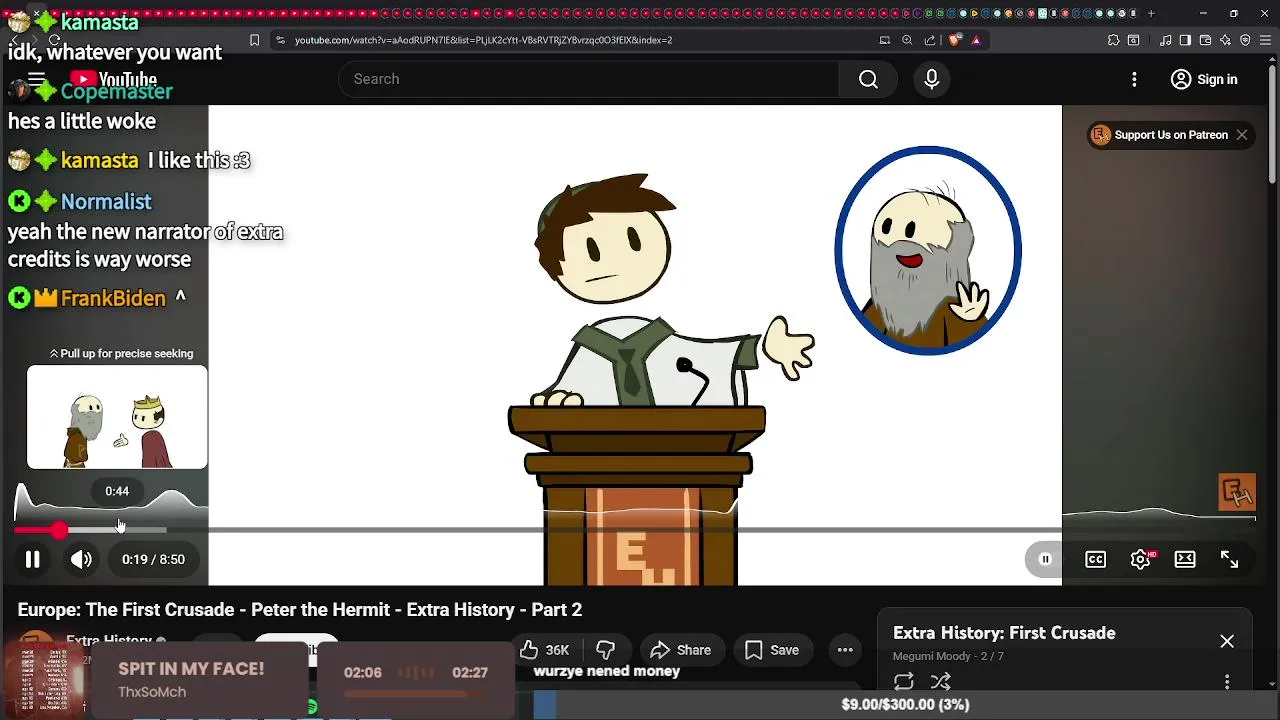Bookmark this page icon in address bar
This screenshot has height=720, width=1280.
coord(254,40)
